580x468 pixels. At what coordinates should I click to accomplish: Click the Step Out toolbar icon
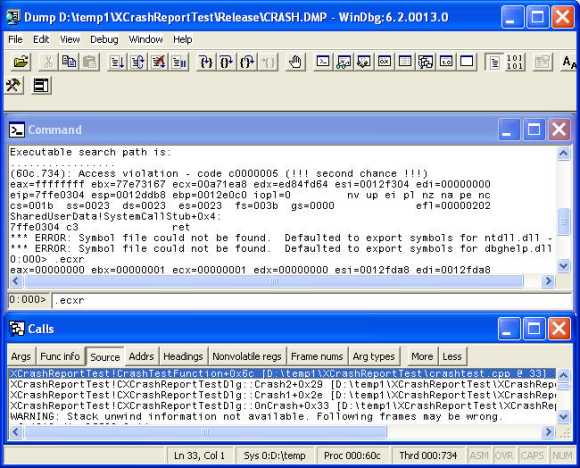(247, 61)
